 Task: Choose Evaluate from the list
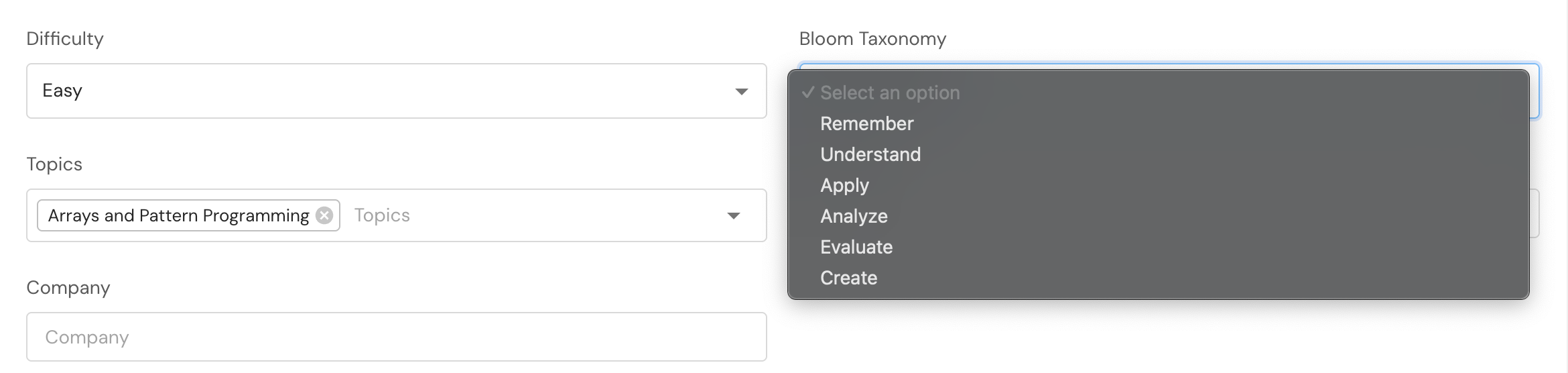(x=856, y=247)
